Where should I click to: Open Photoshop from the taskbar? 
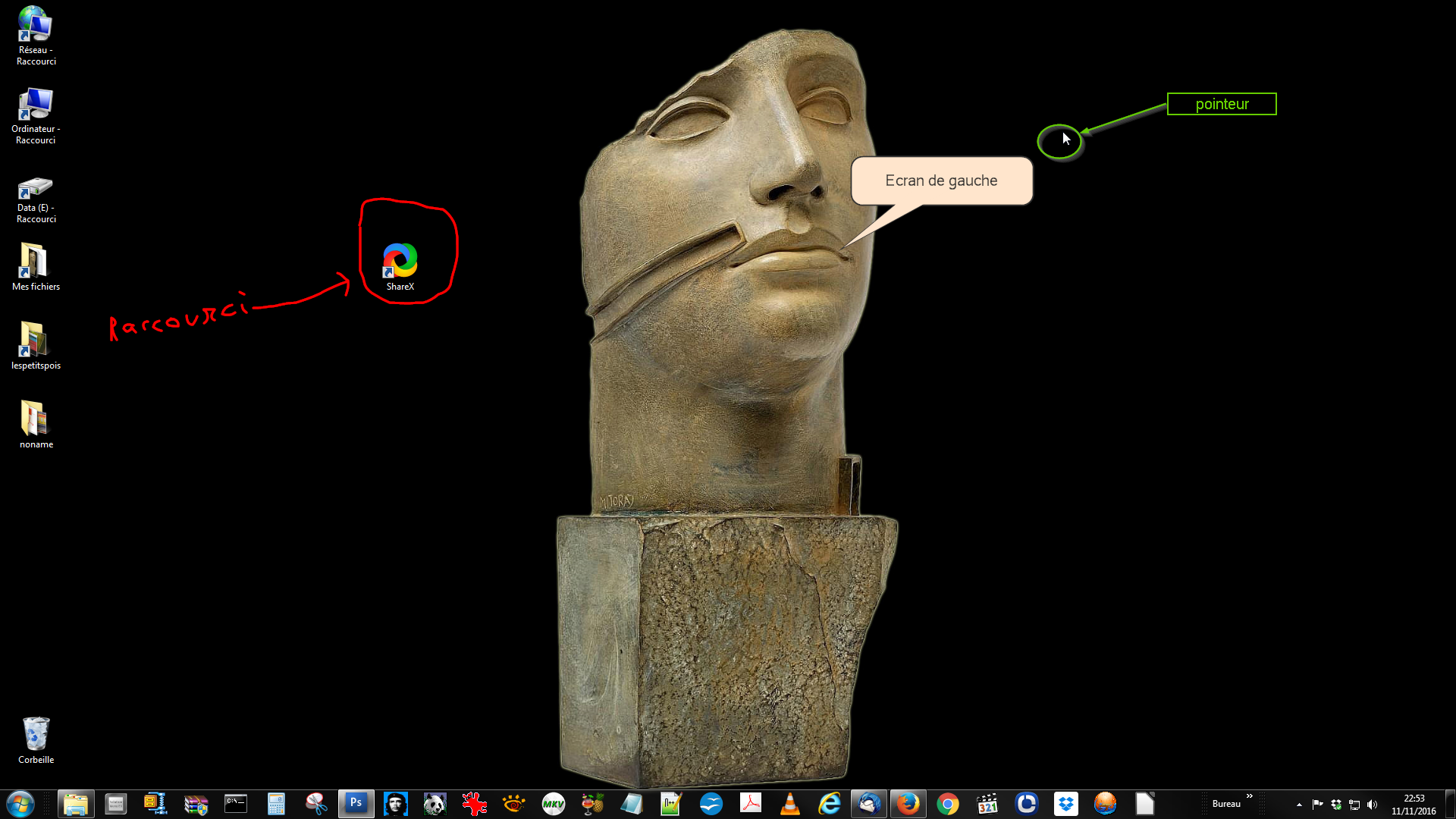[356, 803]
